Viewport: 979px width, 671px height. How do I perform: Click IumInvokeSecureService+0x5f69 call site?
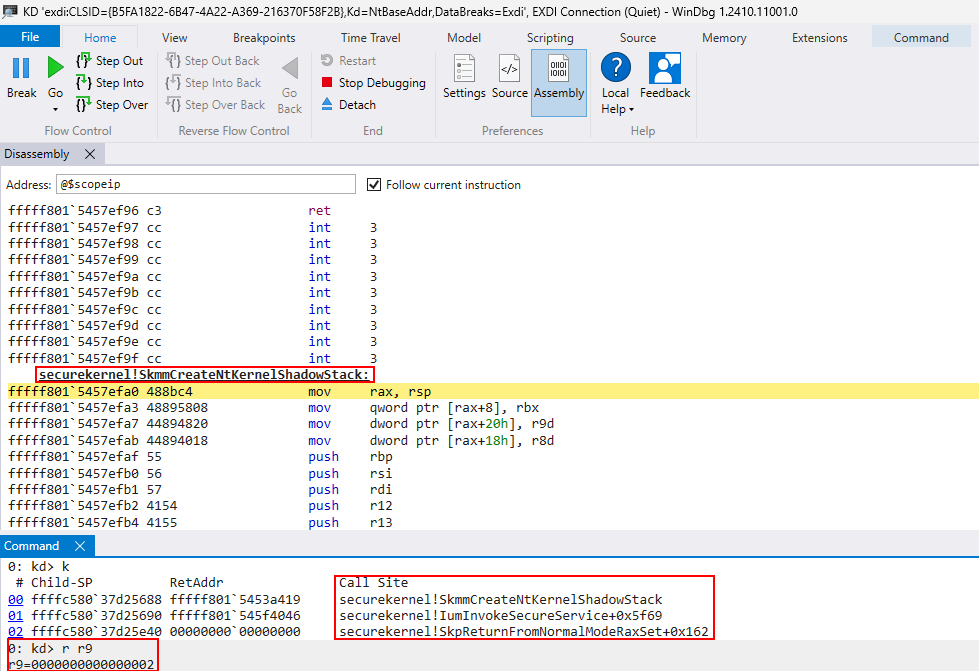tap(501, 615)
